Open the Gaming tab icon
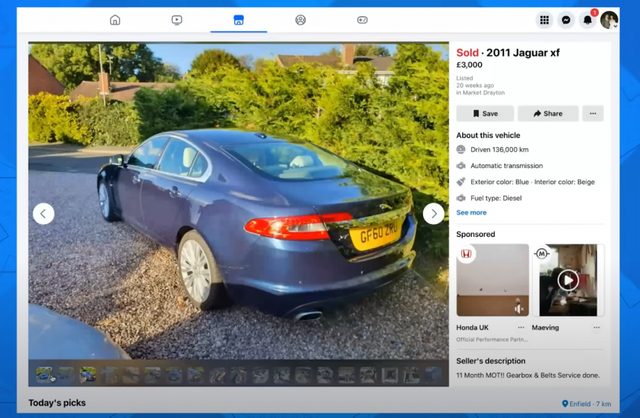Screen dimensions: 640x418 (362, 20)
